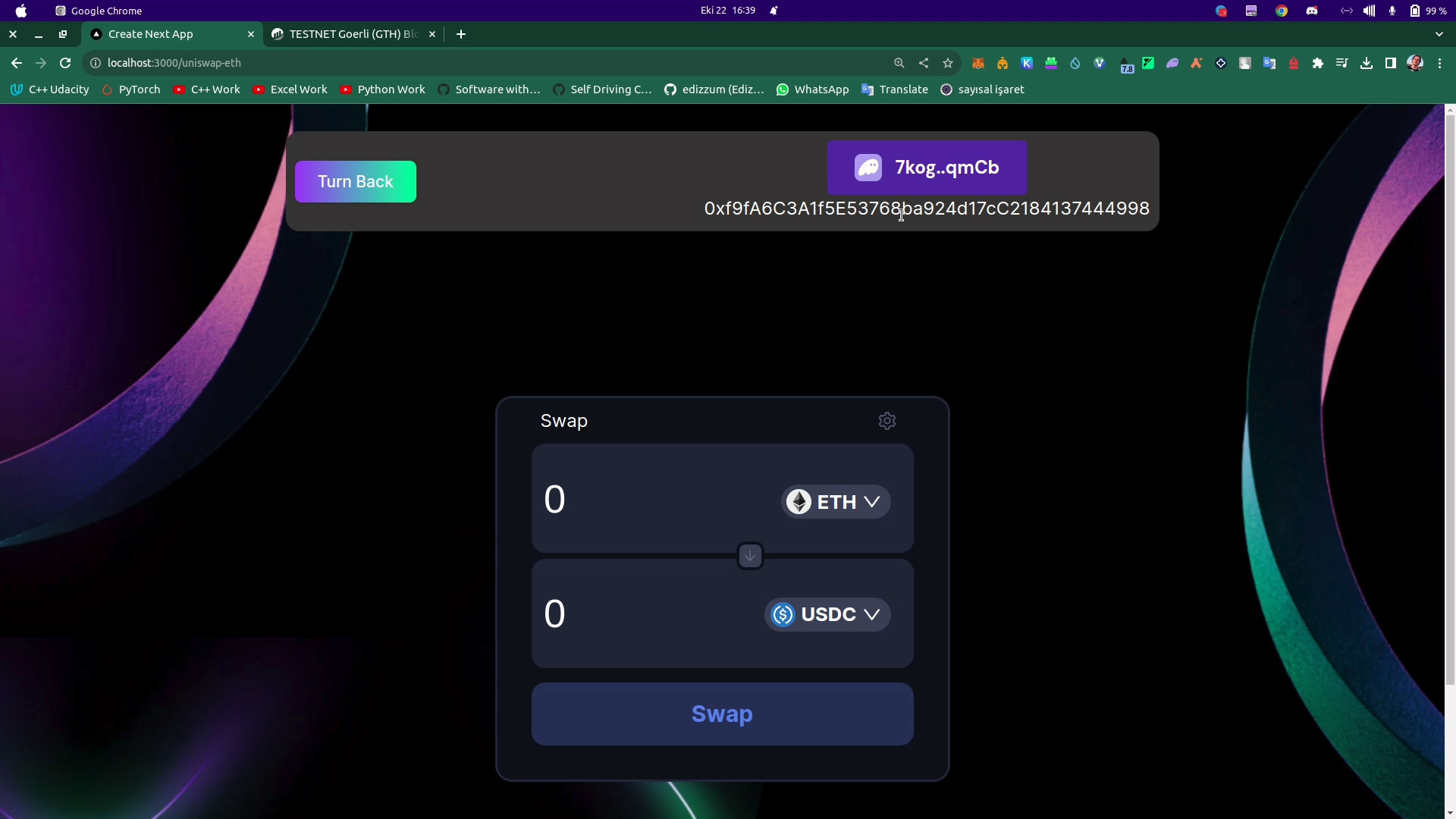
Task: Open Discord tray icon in top bar
Action: click(1312, 11)
